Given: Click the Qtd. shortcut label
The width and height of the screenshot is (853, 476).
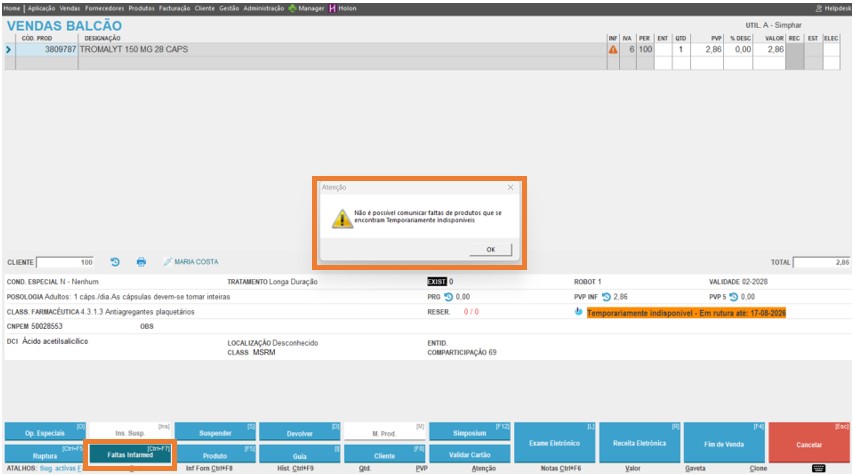Looking at the screenshot, I should (x=364, y=468).
